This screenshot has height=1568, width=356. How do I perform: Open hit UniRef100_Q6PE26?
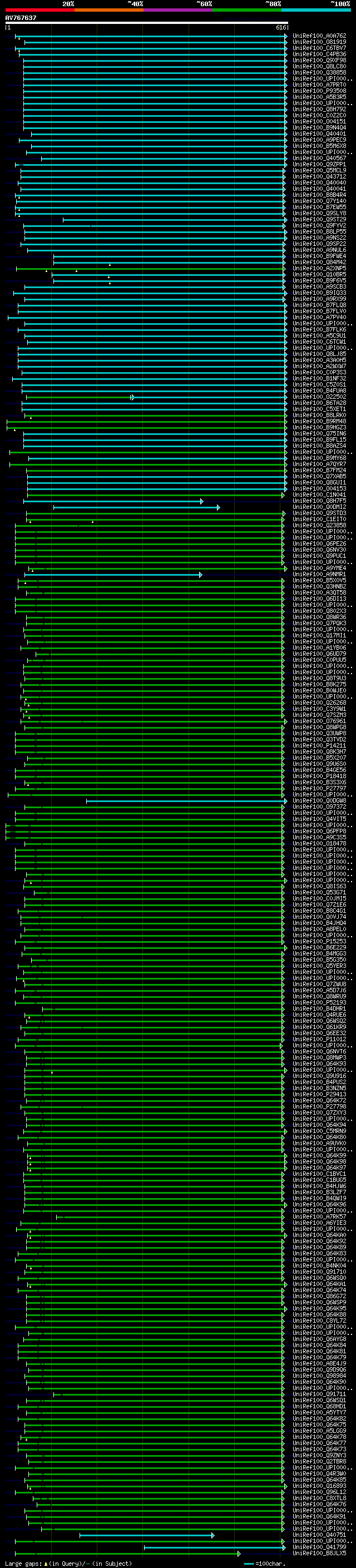click(319, 543)
